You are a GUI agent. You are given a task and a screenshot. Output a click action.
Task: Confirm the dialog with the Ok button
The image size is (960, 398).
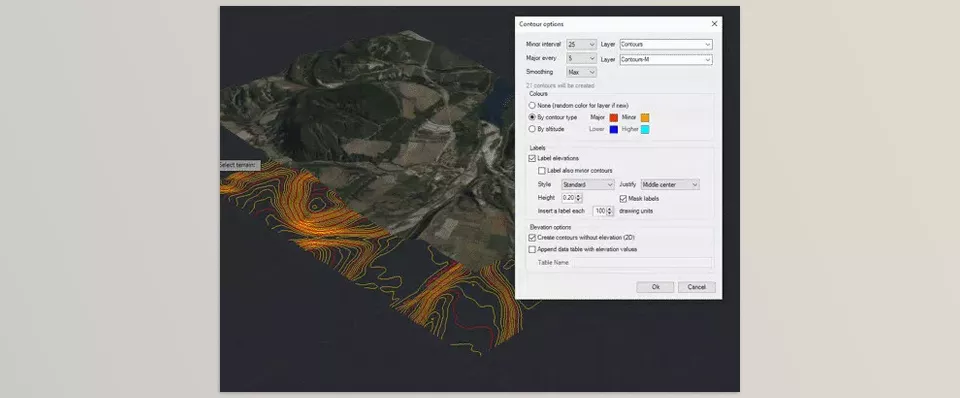(x=655, y=287)
